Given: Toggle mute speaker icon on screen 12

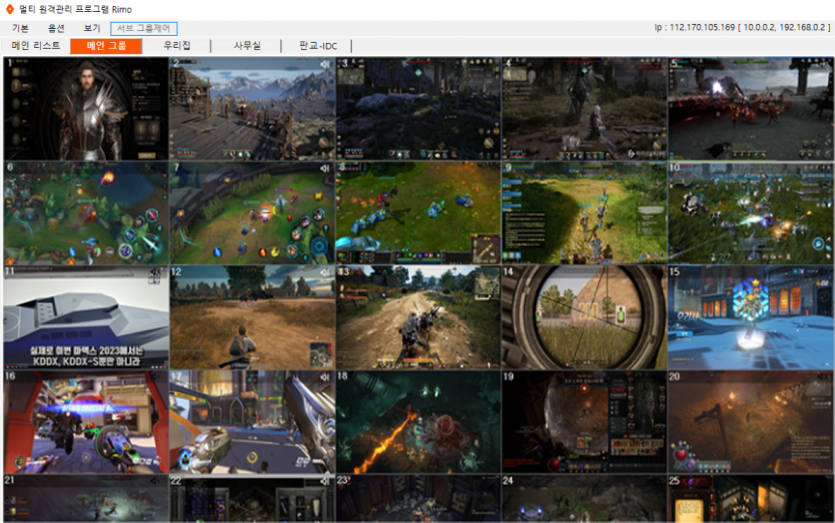Looking at the screenshot, I should [324, 273].
